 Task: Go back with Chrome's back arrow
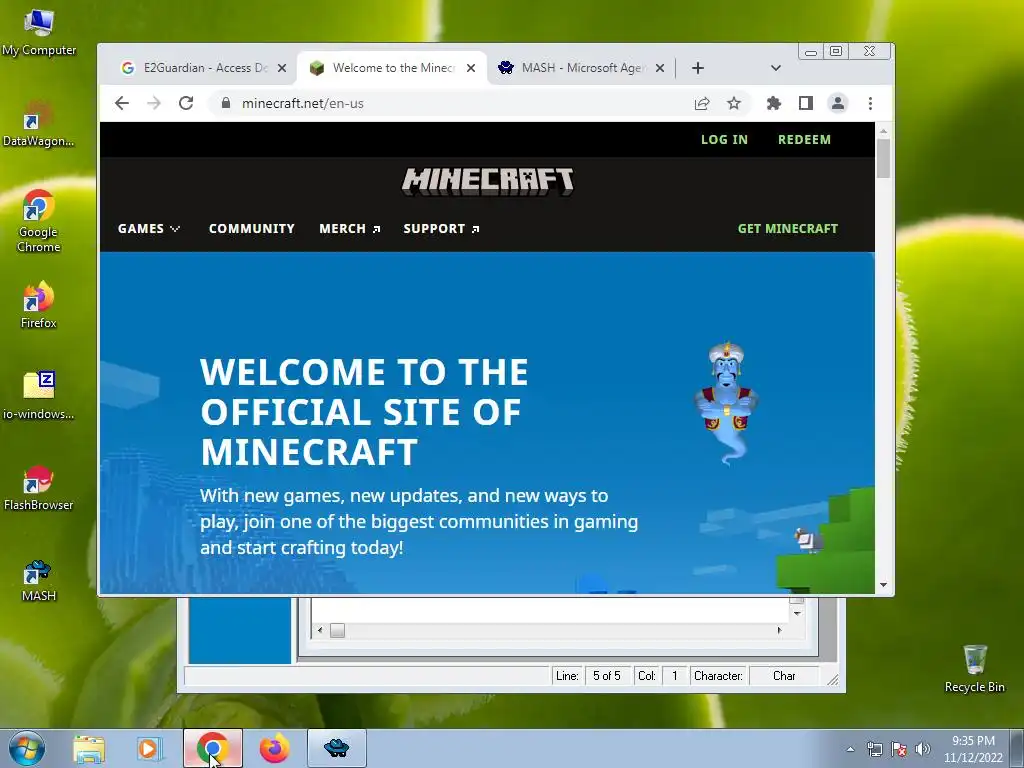click(x=121, y=103)
